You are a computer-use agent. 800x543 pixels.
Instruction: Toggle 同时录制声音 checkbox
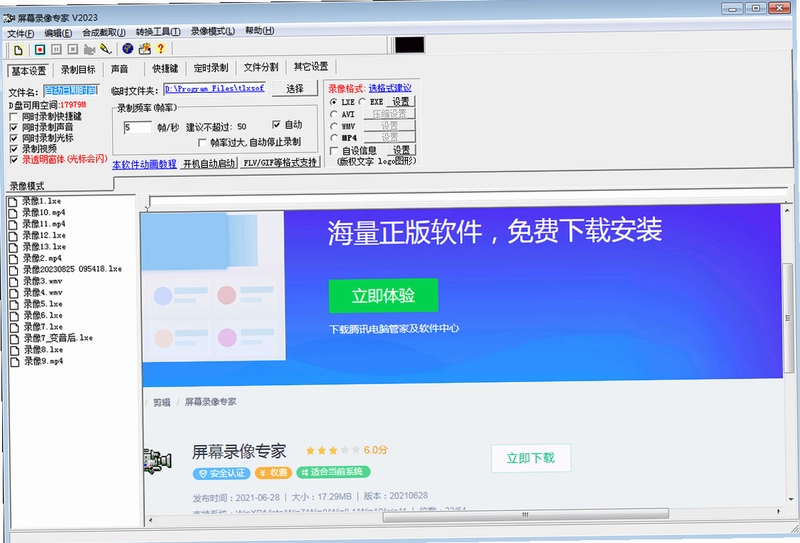click(x=14, y=128)
